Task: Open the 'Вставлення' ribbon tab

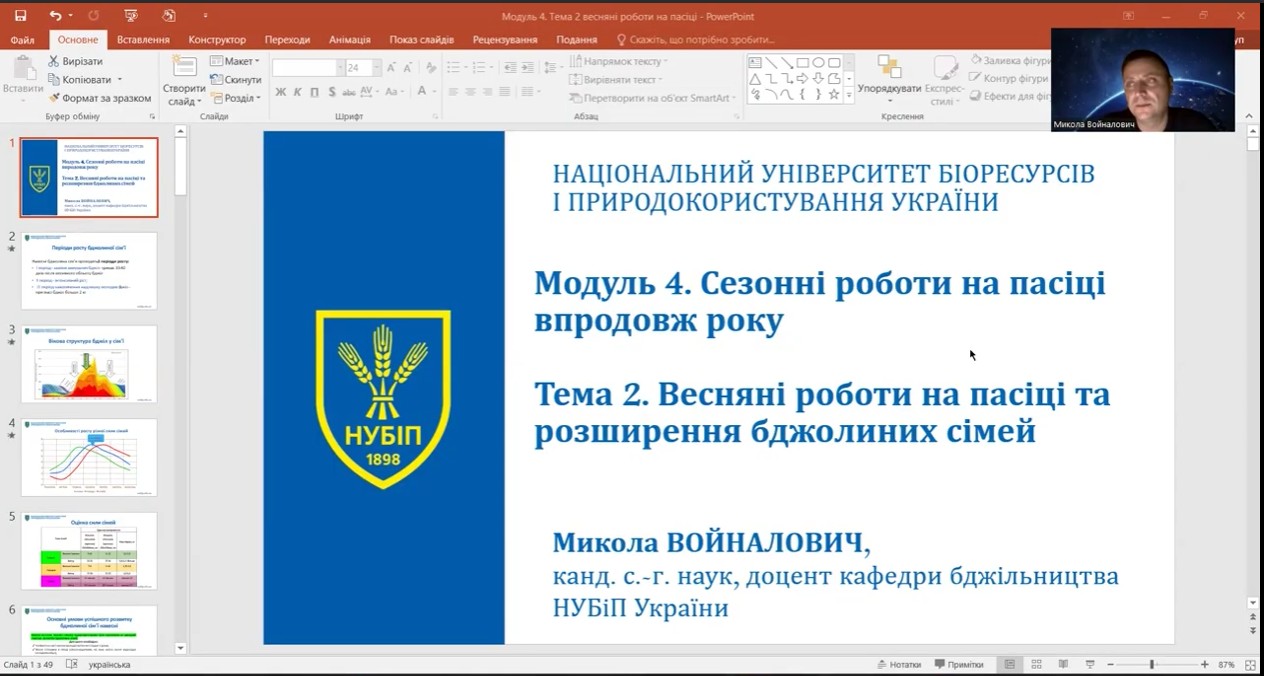Action: [143, 40]
